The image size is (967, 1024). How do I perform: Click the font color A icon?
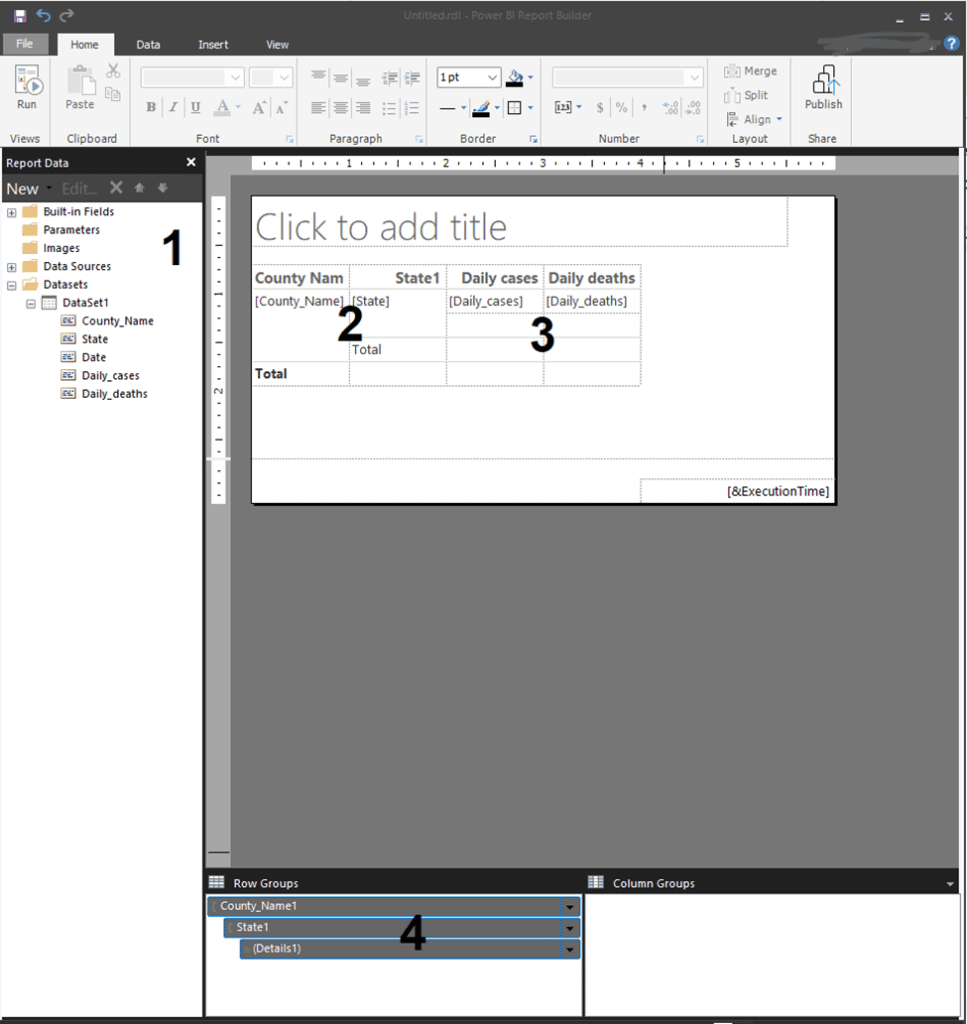tap(222, 107)
